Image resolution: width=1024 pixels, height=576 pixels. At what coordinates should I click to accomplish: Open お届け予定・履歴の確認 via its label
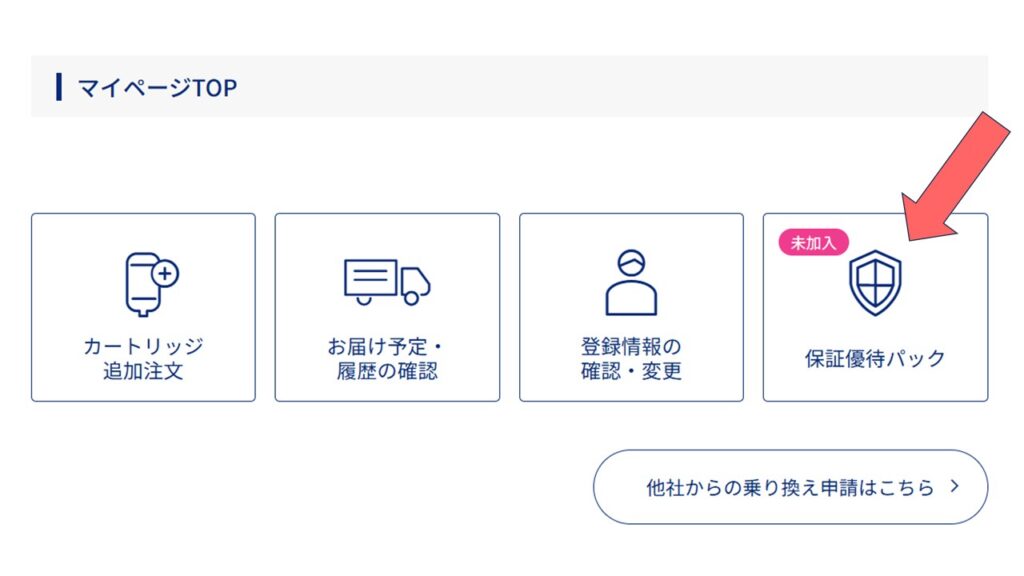387,359
